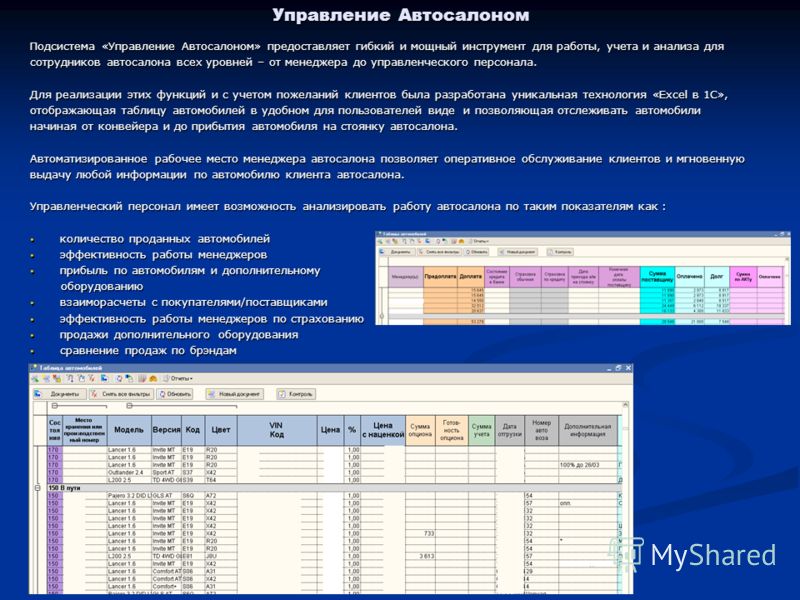Collapse second column group marker above Модель column
Image resolution: width=800 pixels, height=600 pixels.
point(130,406)
